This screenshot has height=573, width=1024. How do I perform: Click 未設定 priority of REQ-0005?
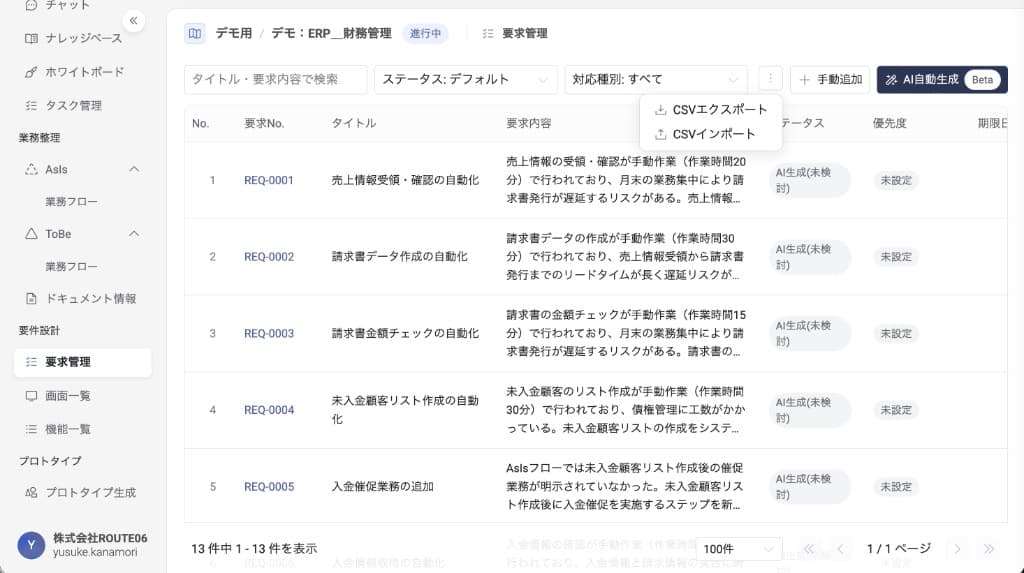[896, 487]
